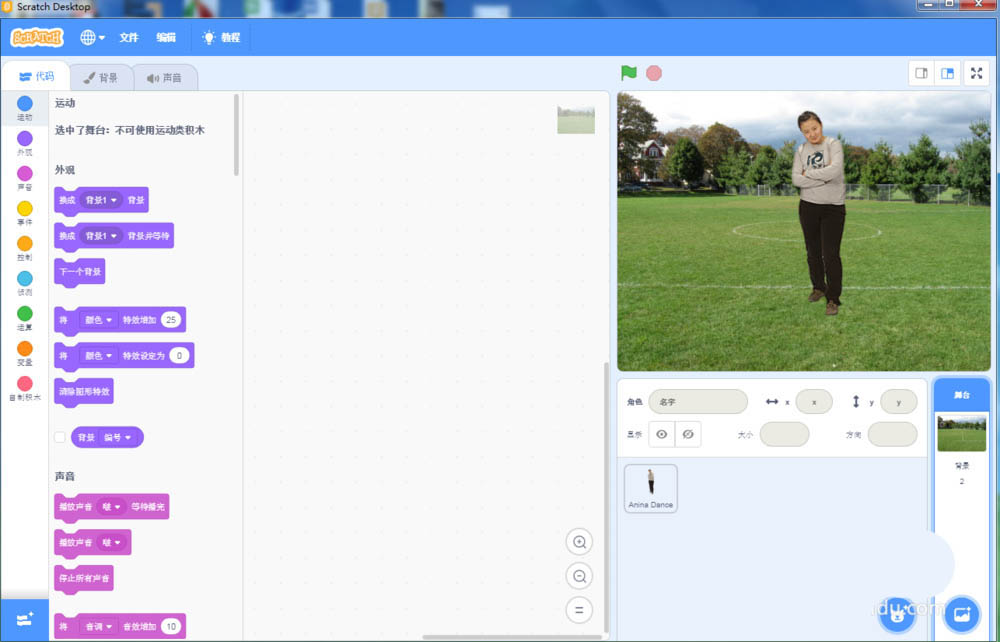This screenshot has width=1000, height=642.
Task: Open the add extension button
Action: coord(24,619)
